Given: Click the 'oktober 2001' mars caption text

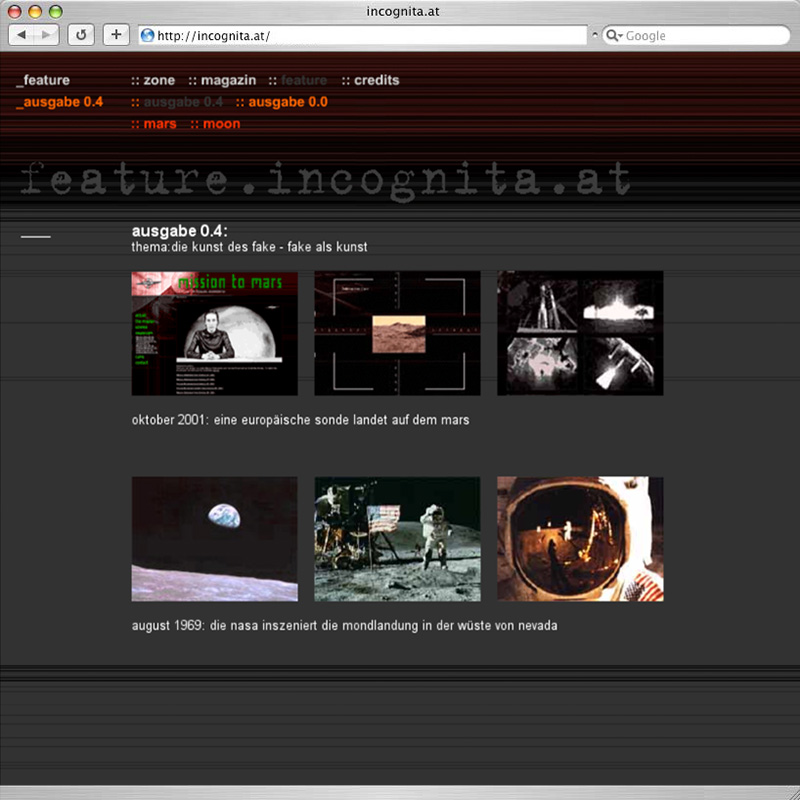Looking at the screenshot, I should click(301, 420).
